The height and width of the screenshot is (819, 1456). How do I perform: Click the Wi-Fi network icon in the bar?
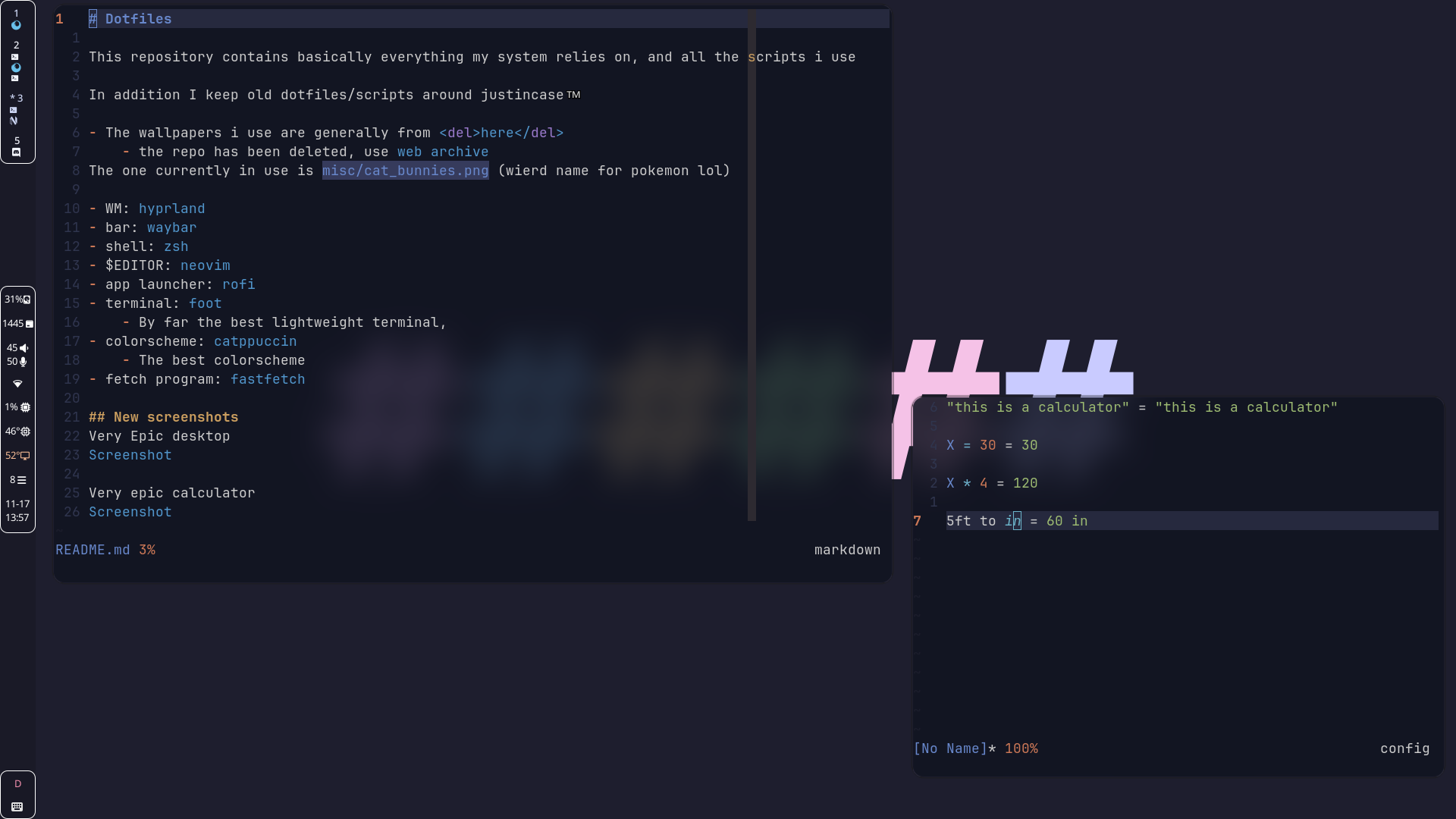(x=17, y=384)
